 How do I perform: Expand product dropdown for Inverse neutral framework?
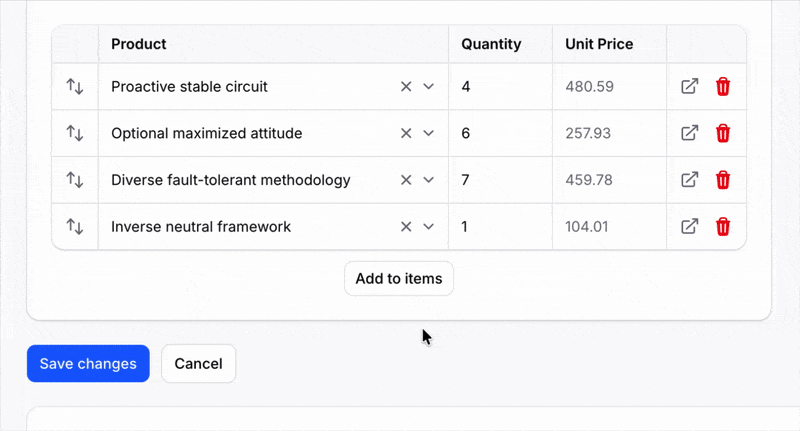(x=429, y=227)
